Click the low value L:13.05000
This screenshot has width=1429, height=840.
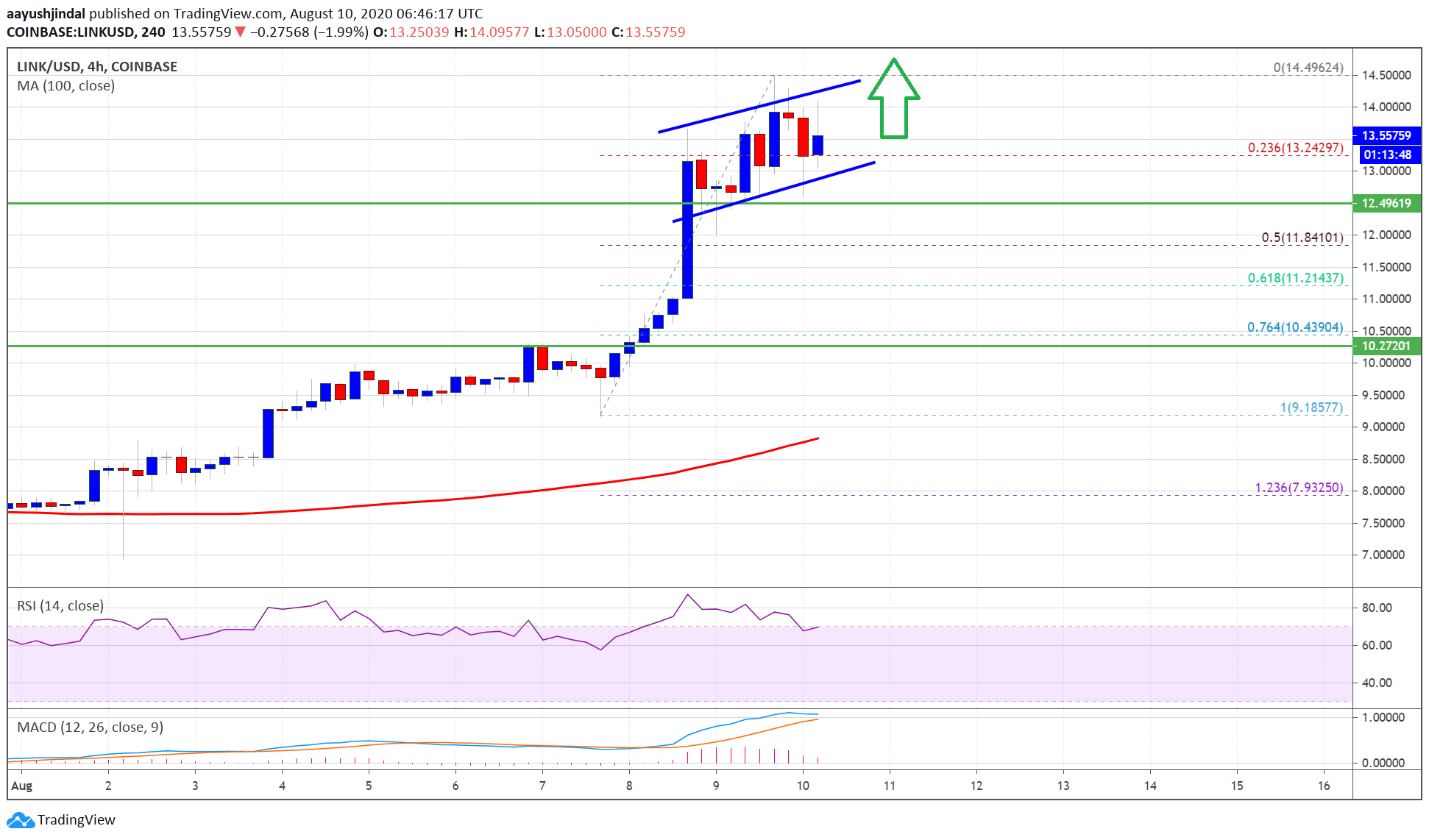pos(570,32)
